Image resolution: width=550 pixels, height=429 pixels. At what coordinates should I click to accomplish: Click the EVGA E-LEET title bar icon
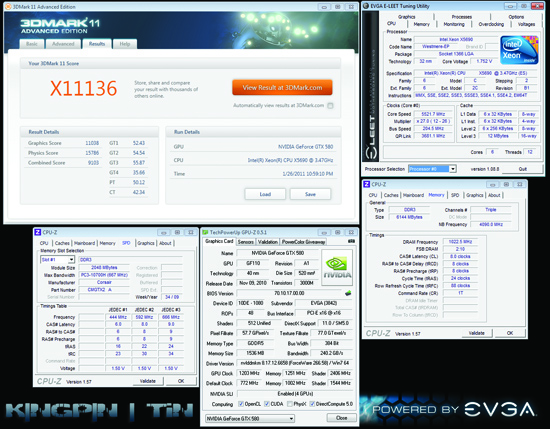click(366, 6)
